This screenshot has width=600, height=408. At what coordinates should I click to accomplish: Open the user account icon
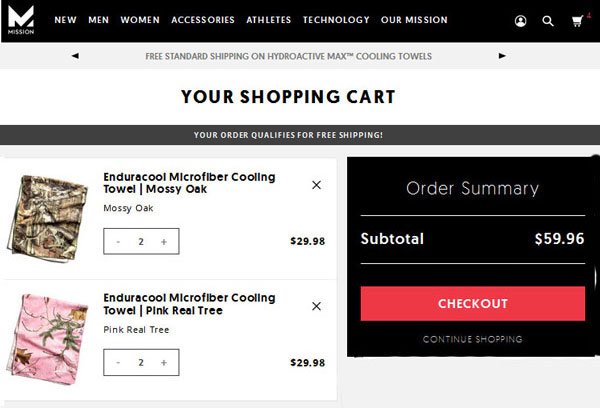[x=520, y=21]
